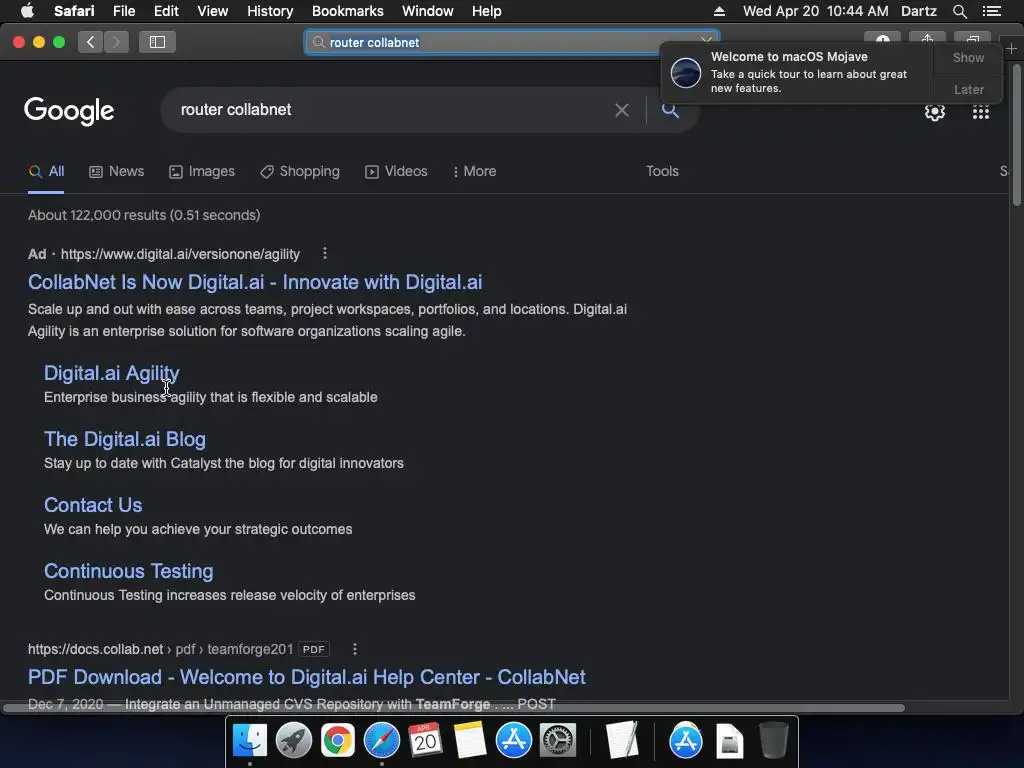Open the More search filters menu
This screenshot has width=1024, height=768.
coord(474,171)
